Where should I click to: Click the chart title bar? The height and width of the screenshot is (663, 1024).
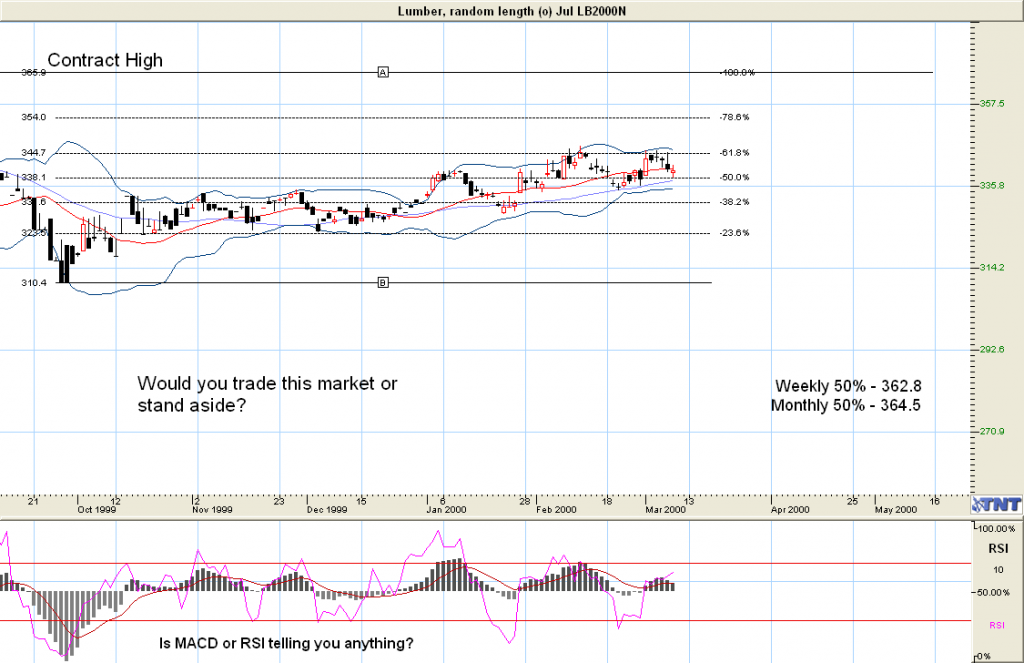[512, 9]
